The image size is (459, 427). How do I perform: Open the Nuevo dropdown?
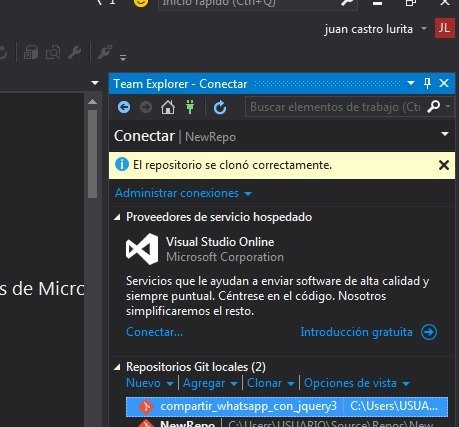[150, 383]
